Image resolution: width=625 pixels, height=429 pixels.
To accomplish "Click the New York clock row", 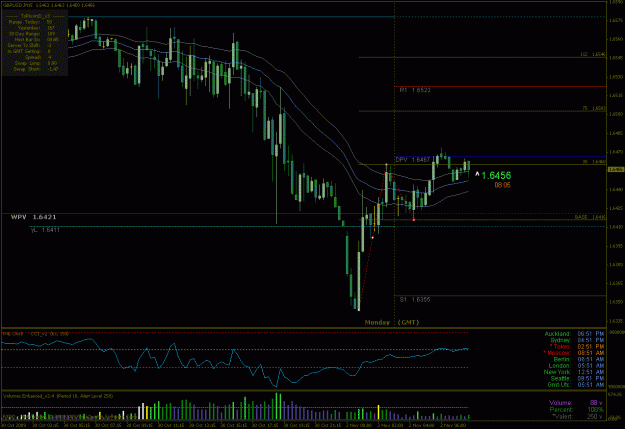I will (574, 372).
